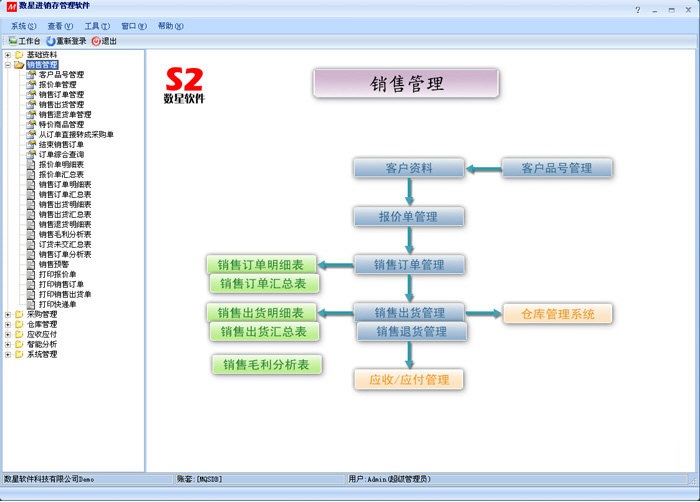The image size is (700, 502).
Task: Click the report icon beside 报价单汇总表
Action: (31, 175)
